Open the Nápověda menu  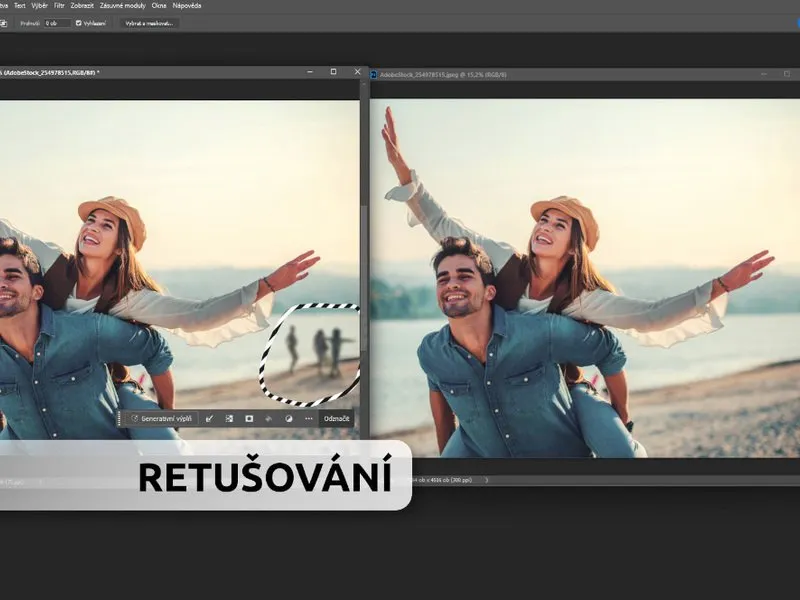pyautogui.click(x=187, y=6)
